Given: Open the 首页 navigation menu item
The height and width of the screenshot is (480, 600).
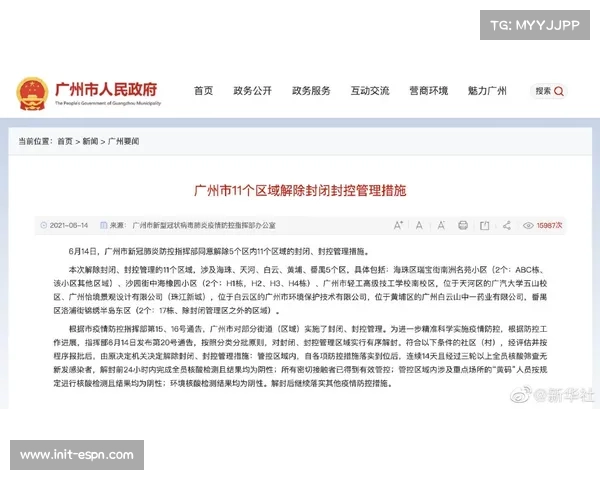Looking at the screenshot, I should point(203,91).
